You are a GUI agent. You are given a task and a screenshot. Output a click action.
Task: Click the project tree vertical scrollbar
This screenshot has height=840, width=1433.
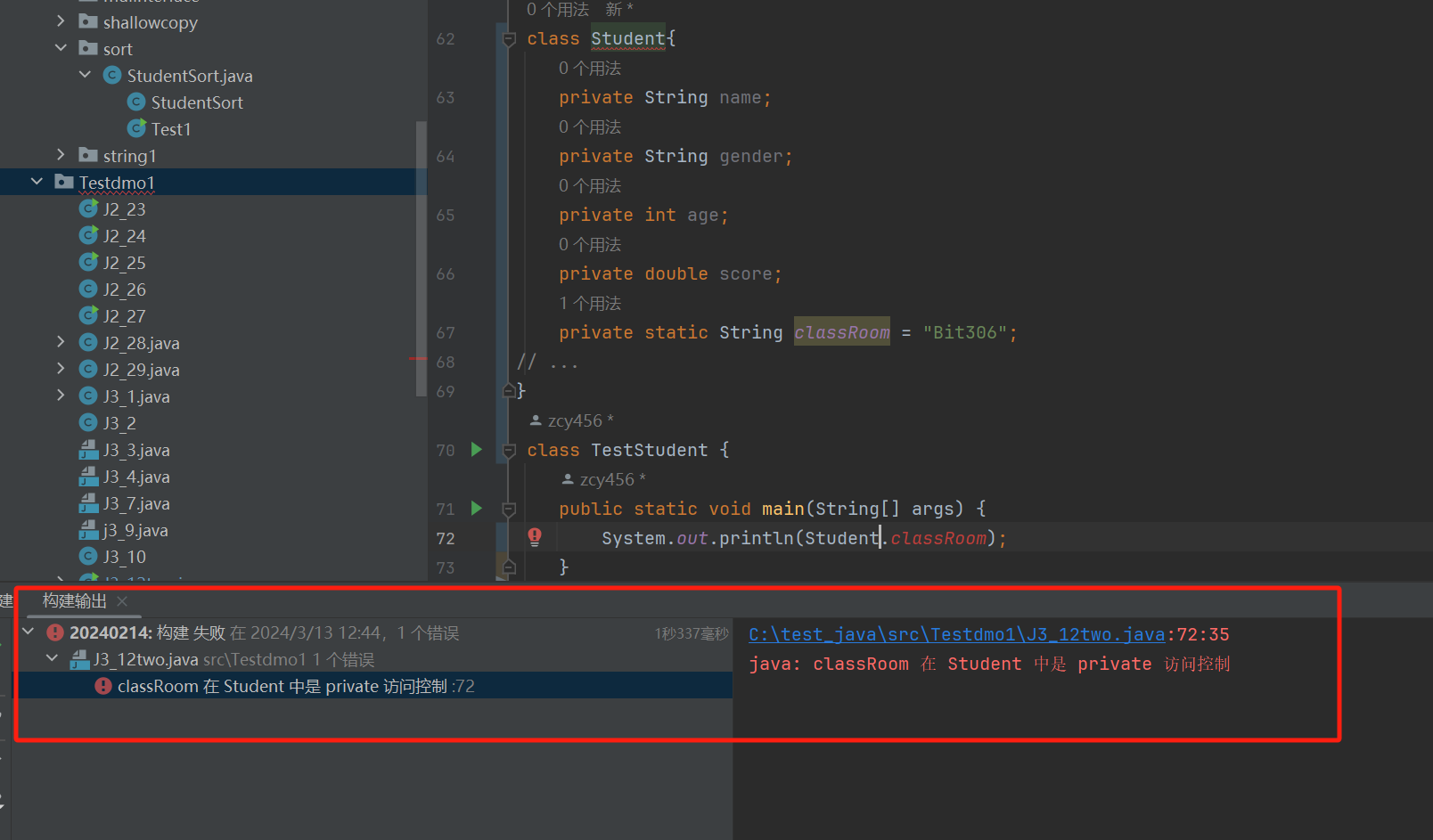(x=421, y=258)
